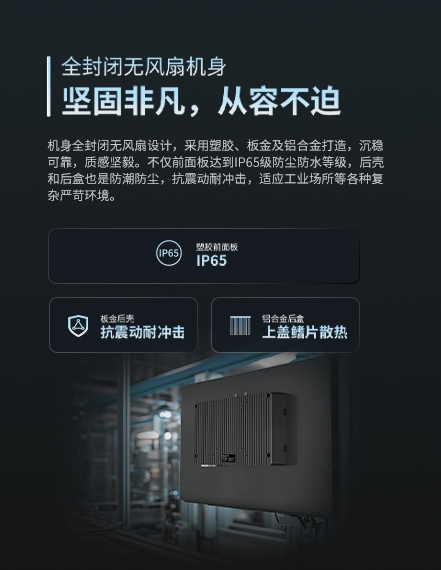Screen dimensions: 441x570
Task: Select the 抗震动耐冲击 feature card
Action: pyautogui.click(x=124, y=325)
